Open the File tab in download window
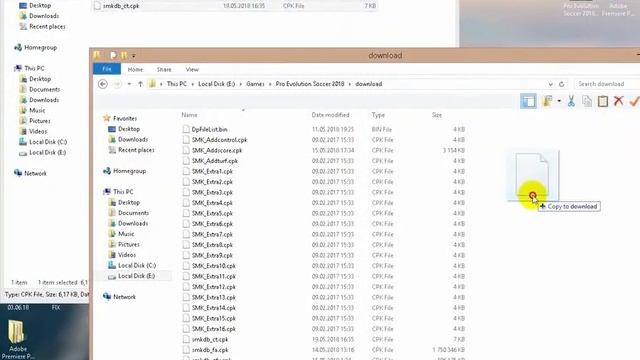 pos(107,69)
